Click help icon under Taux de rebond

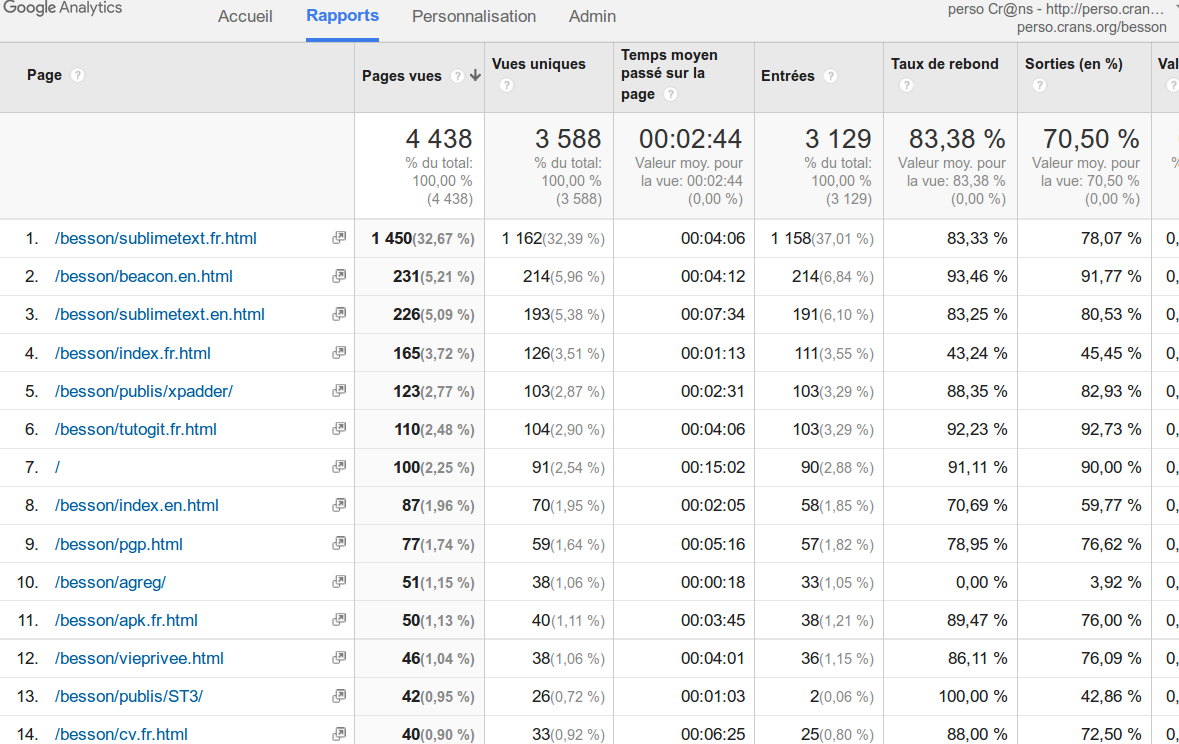tap(905, 86)
